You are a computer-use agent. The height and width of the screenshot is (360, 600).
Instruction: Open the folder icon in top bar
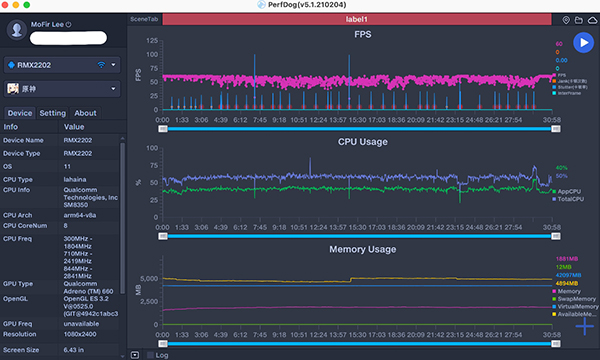tap(579, 20)
